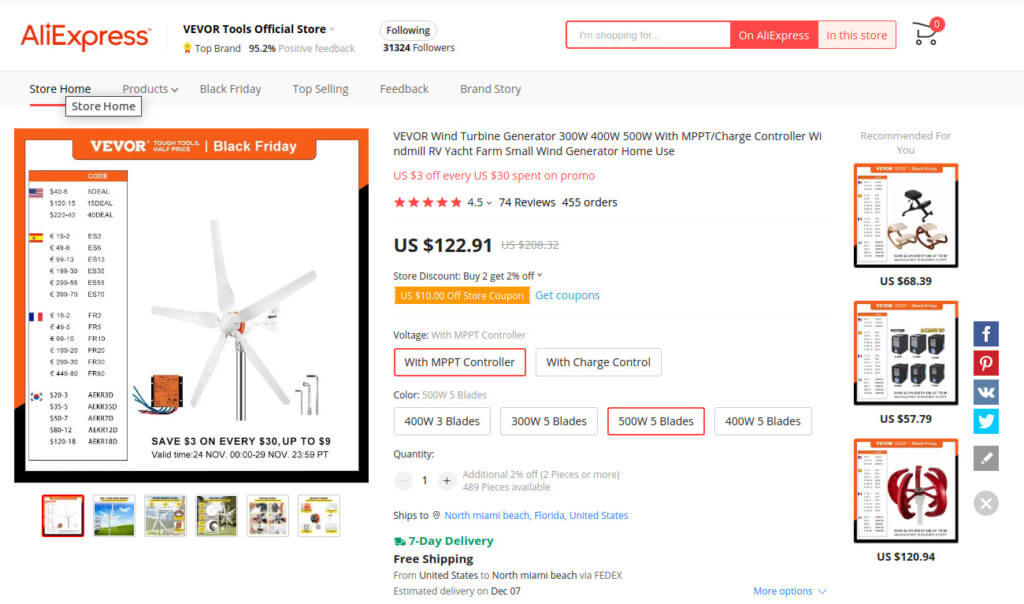1024x604 pixels.
Task: Click the AliExpress logo
Action: pos(85,37)
